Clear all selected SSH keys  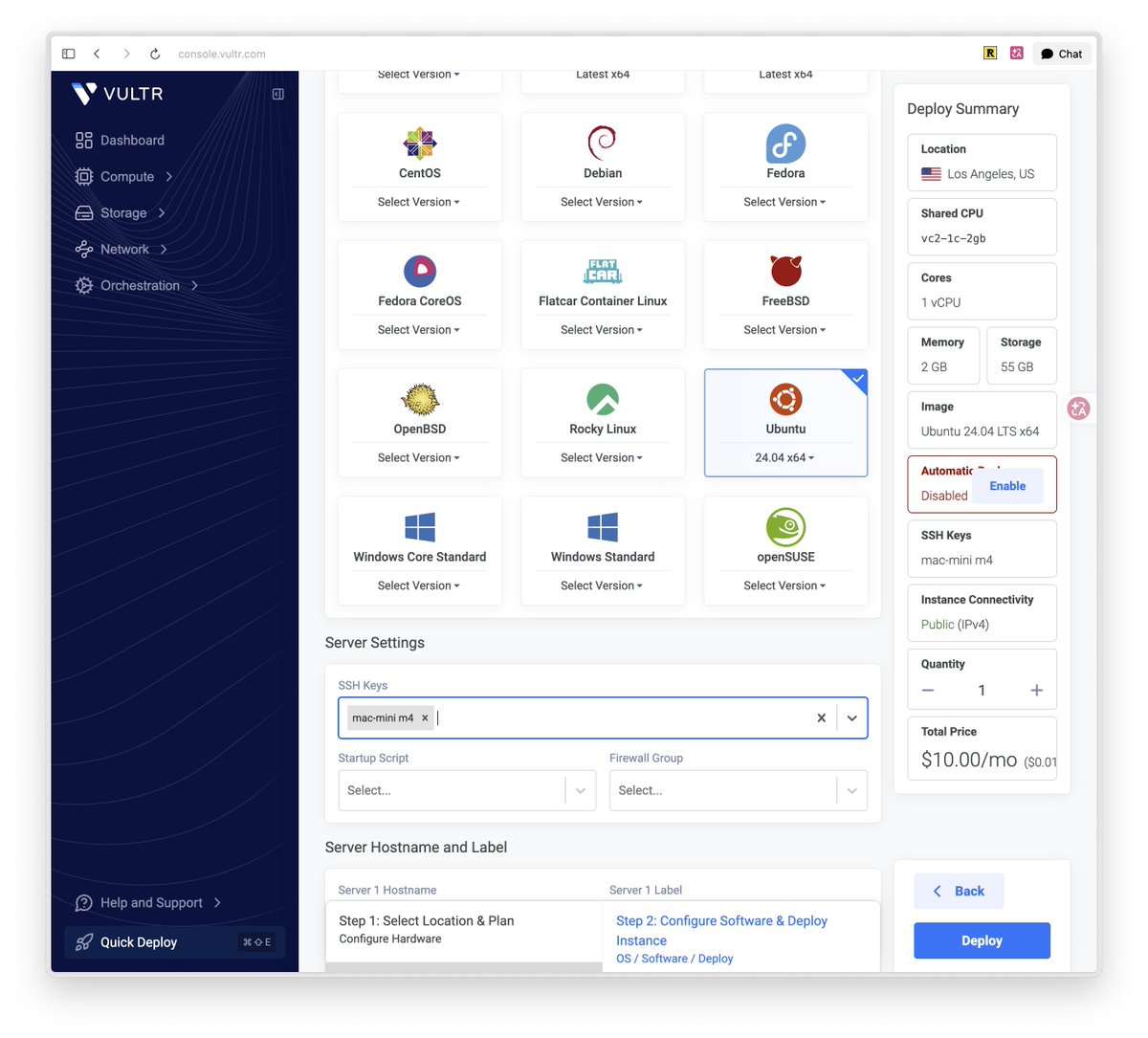821,718
